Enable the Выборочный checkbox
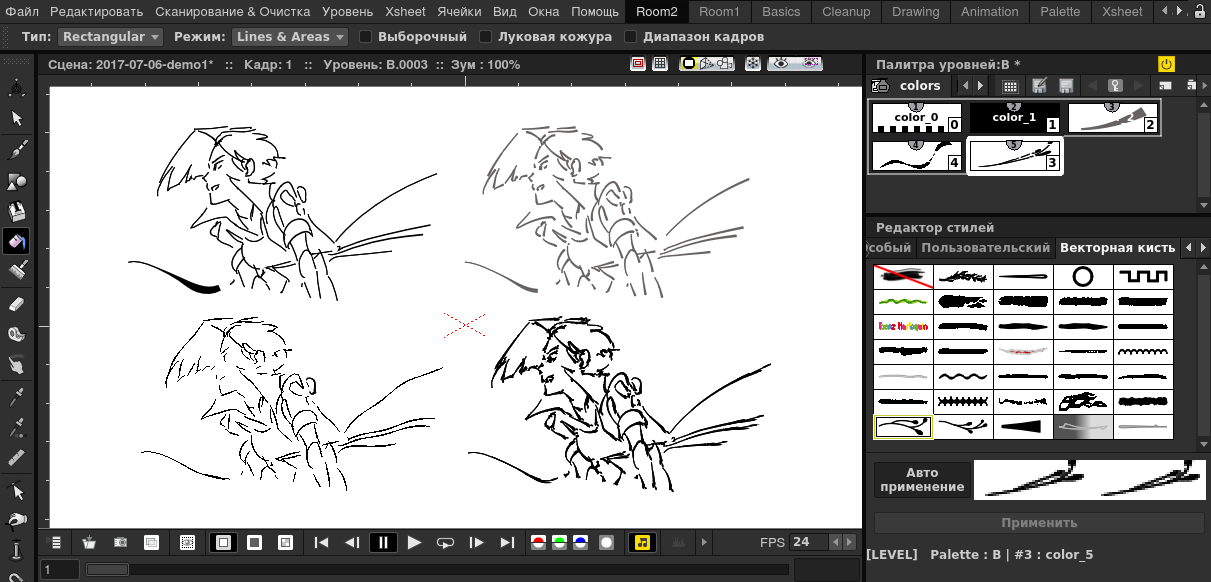Image resolution: width=1211 pixels, height=582 pixels. point(366,36)
